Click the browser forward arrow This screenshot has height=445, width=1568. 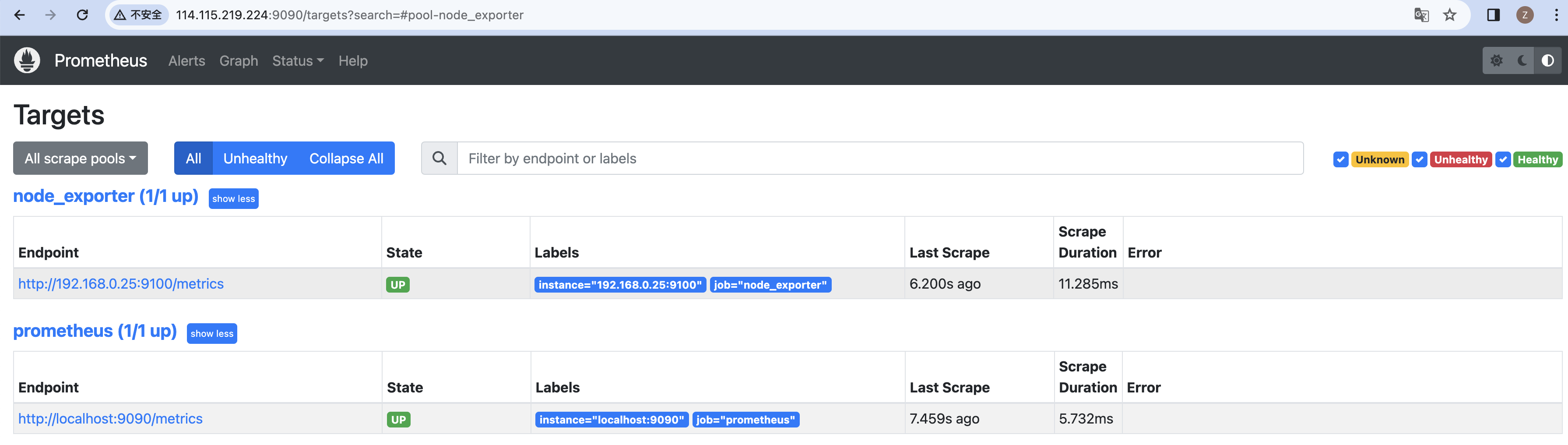tap(50, 14)
